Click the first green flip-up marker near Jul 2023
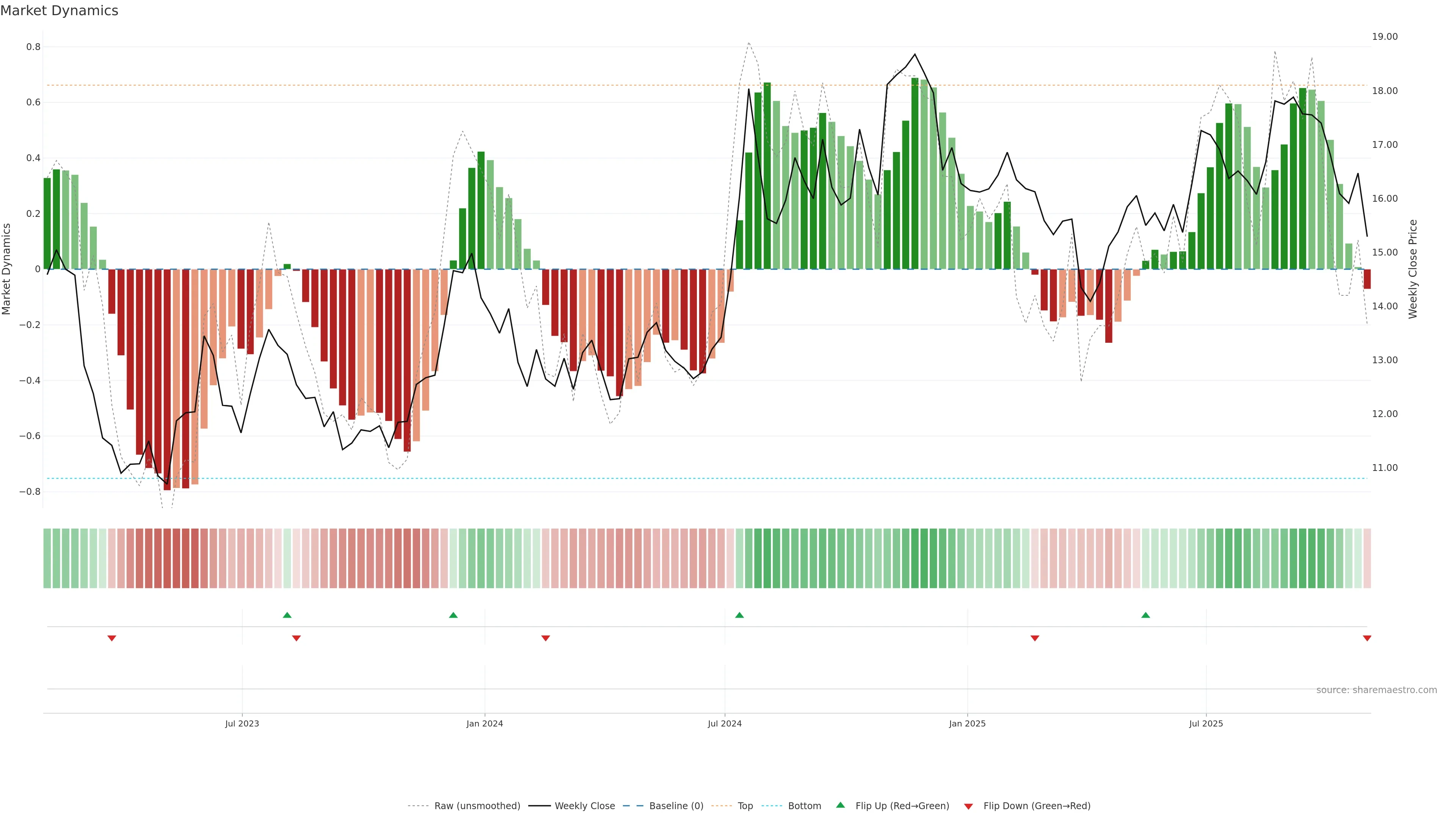1456x819 pixels. pyautogui.click(x=287, y=615)
